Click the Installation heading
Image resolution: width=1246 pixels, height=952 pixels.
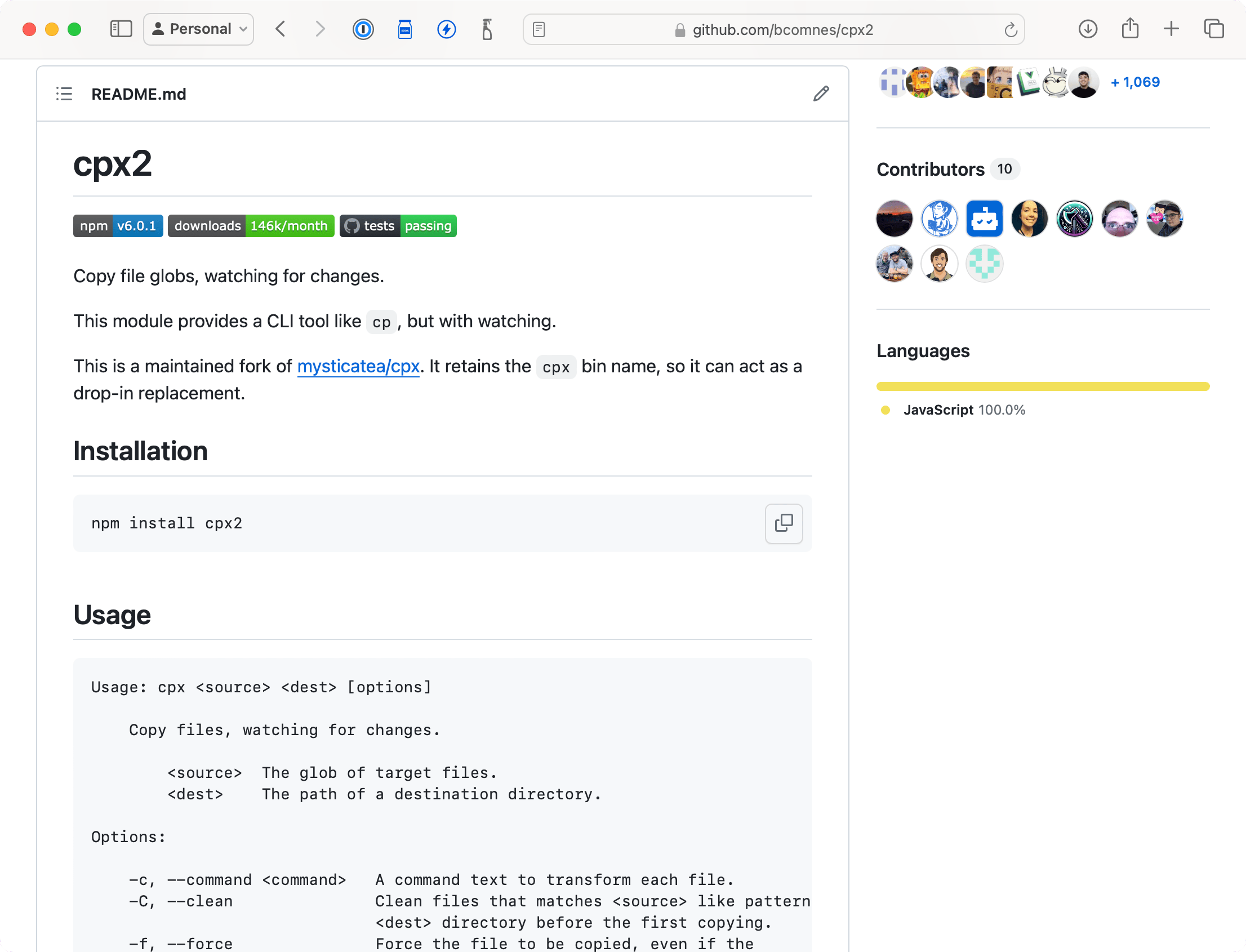point(140,452)
